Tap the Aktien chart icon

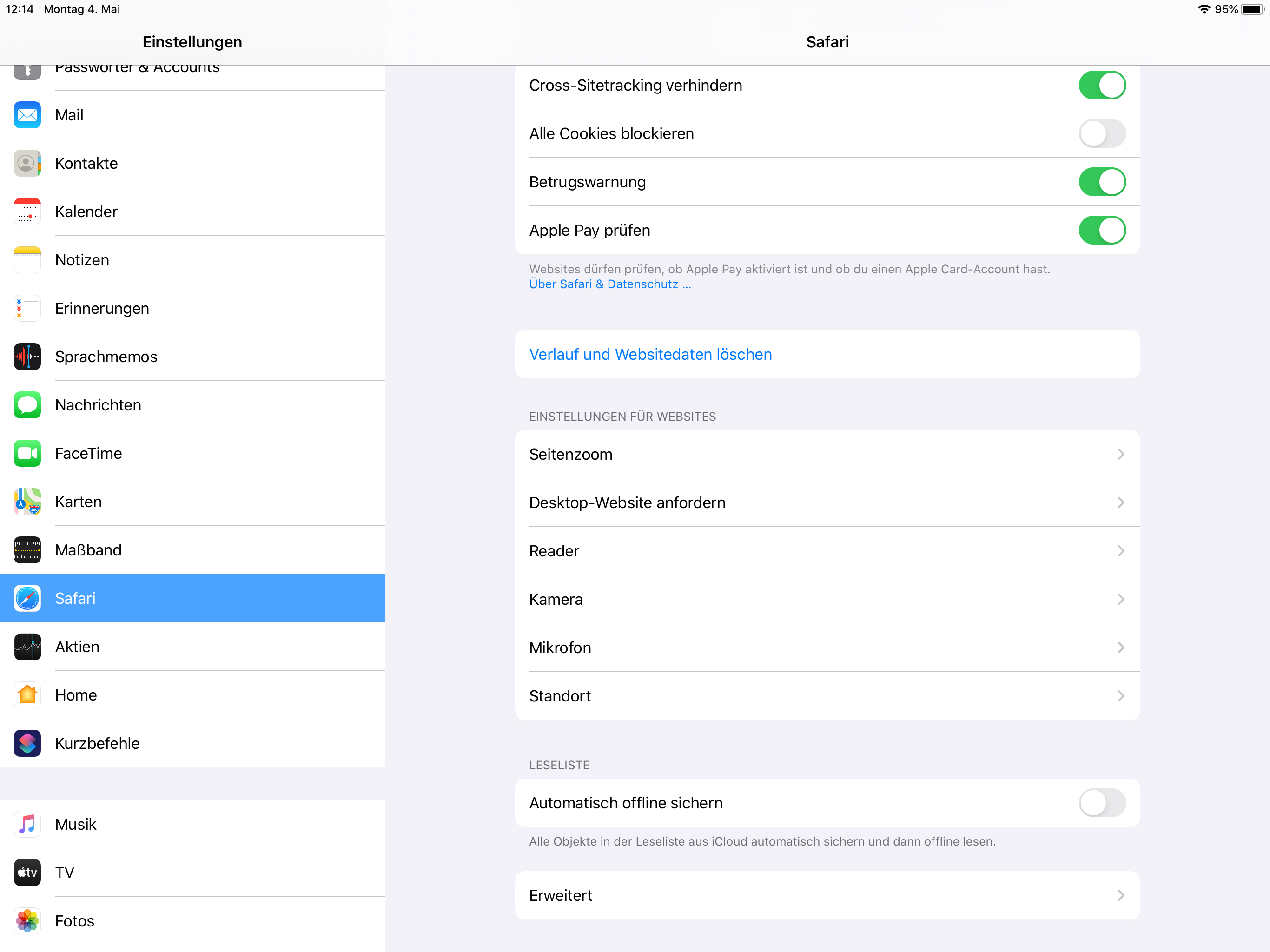[x=27, y=647]
